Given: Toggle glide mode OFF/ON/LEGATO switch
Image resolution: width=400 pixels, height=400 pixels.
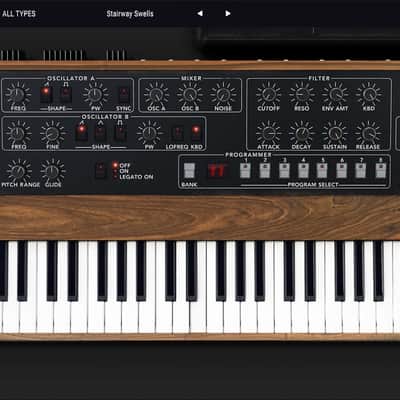Looking at the screenshot, I should pos(101,170).
